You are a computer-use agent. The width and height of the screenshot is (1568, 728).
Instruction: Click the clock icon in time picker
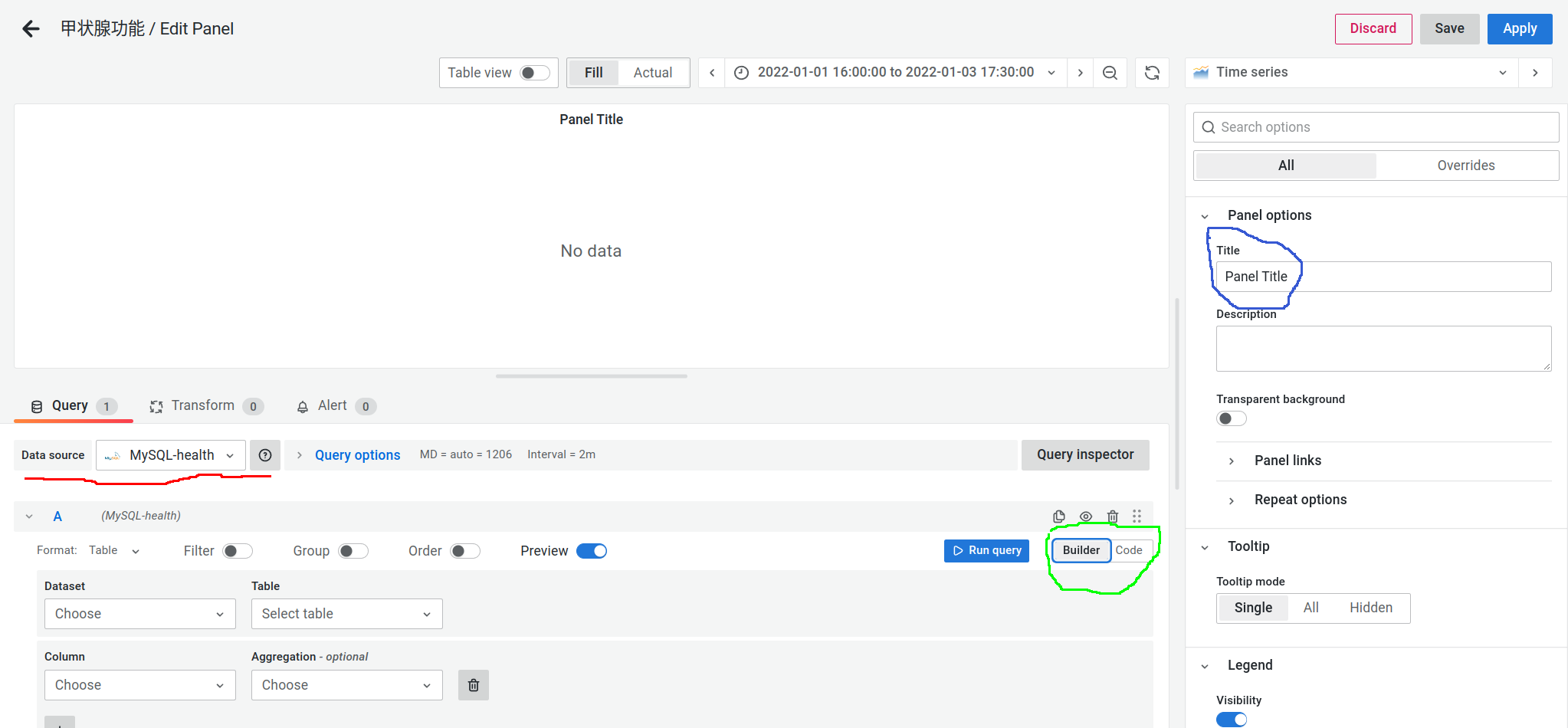tap(741, 73)
